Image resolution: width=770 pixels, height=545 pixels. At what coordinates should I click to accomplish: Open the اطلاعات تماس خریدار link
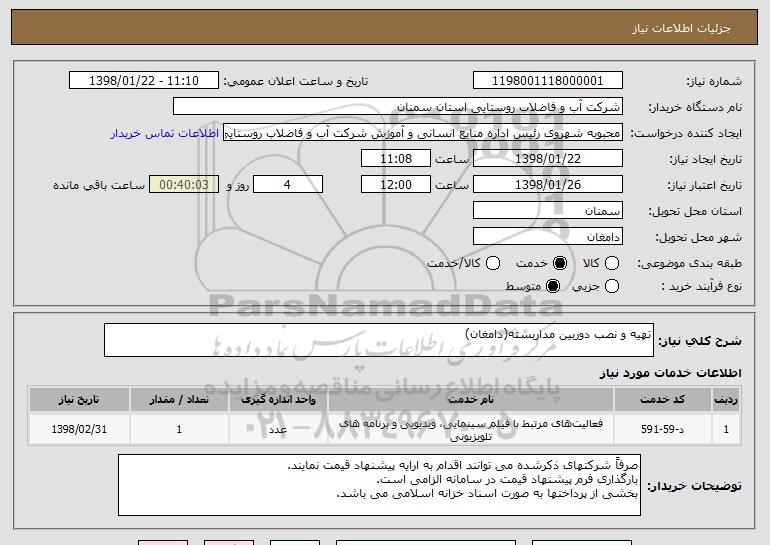point(165,133)
